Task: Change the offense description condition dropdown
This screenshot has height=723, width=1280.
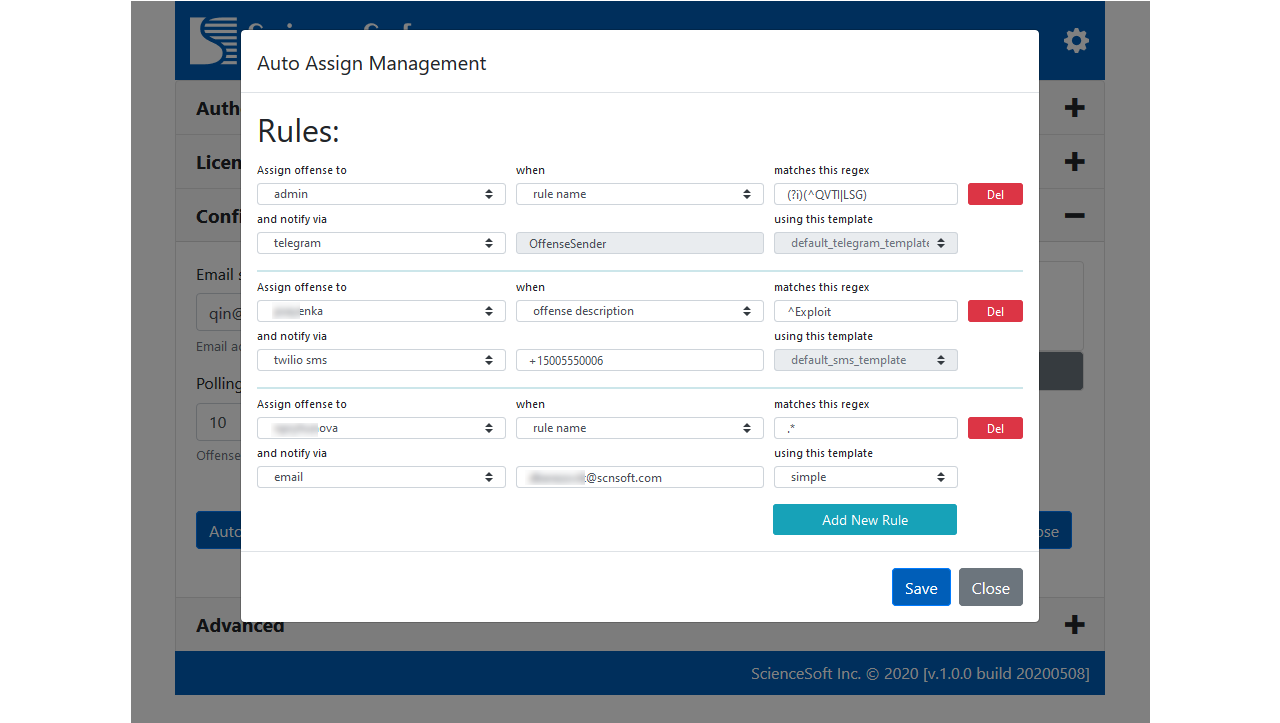Action: click(x=639, y=311)
